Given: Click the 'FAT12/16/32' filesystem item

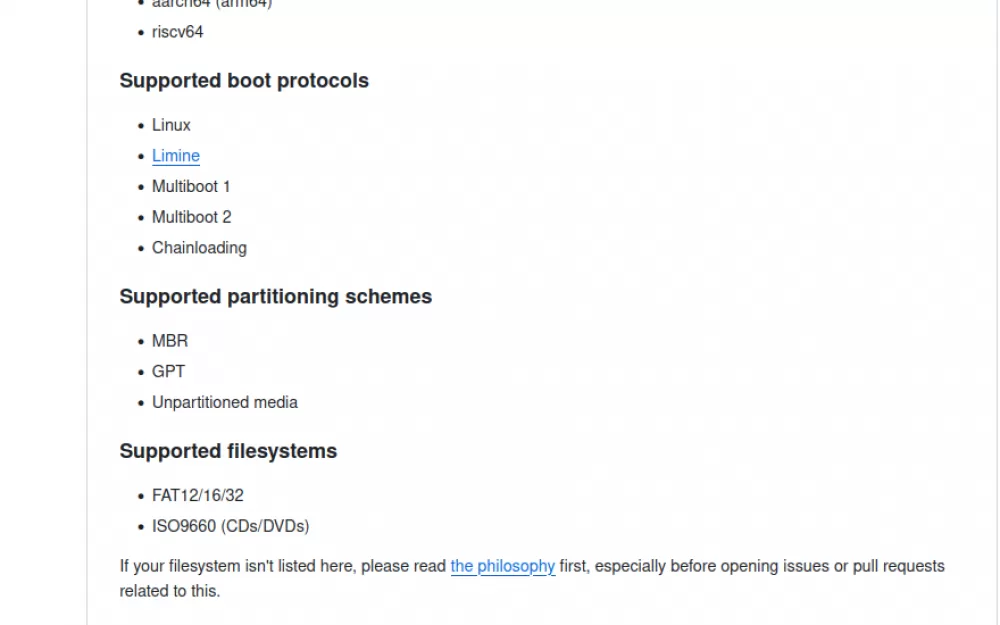Looking at the screenshot, I should [198, 496].
